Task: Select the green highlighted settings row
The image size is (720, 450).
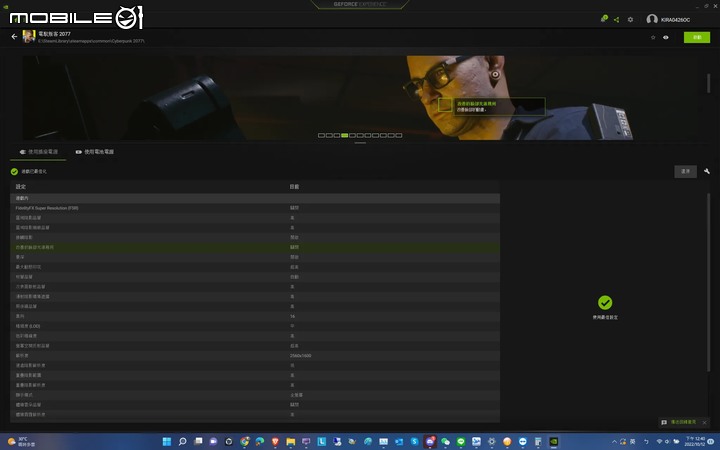Action: coord(255,247)
